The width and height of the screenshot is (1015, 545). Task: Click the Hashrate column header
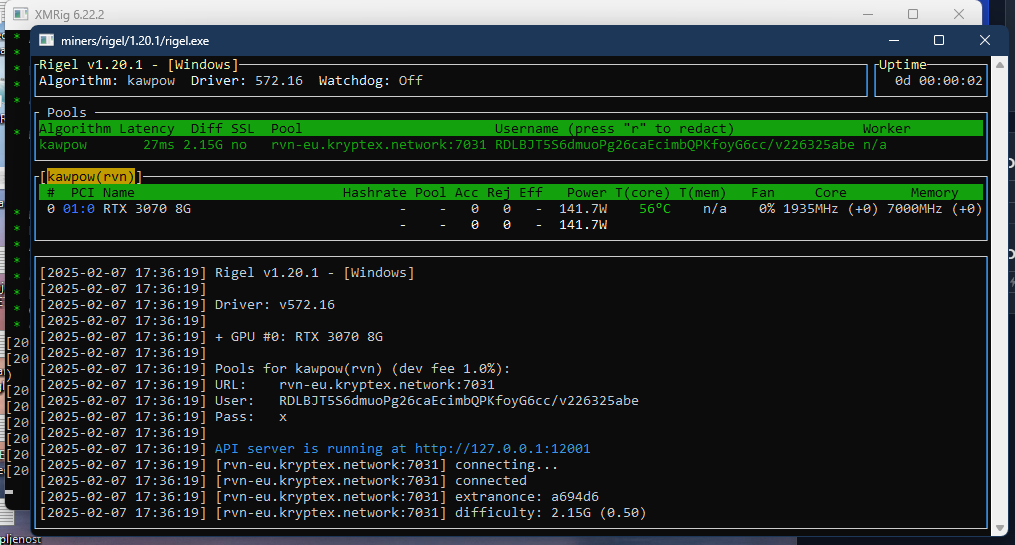click(x=374, y=193)
